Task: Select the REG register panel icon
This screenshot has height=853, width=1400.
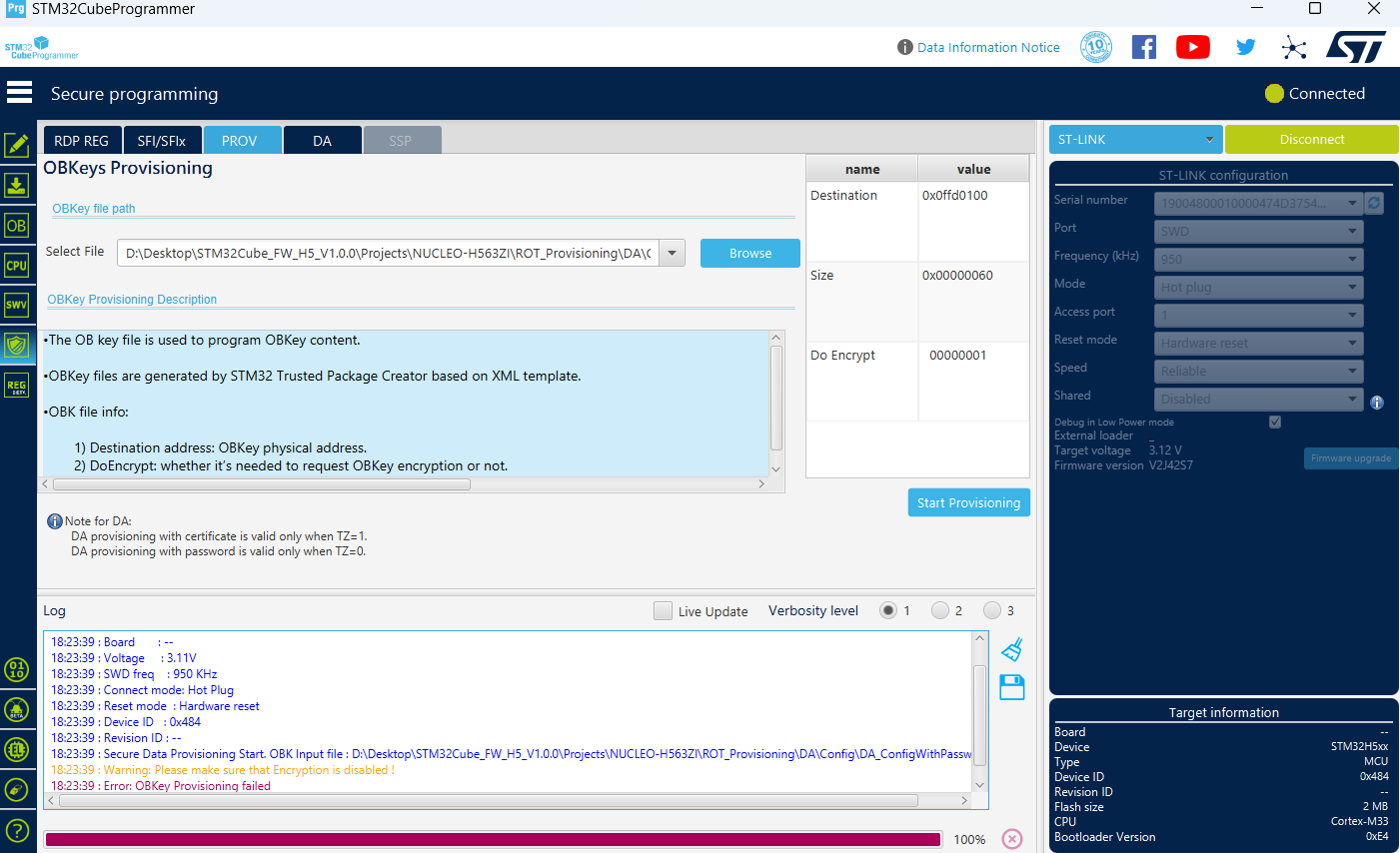Action: click(17, 385)
